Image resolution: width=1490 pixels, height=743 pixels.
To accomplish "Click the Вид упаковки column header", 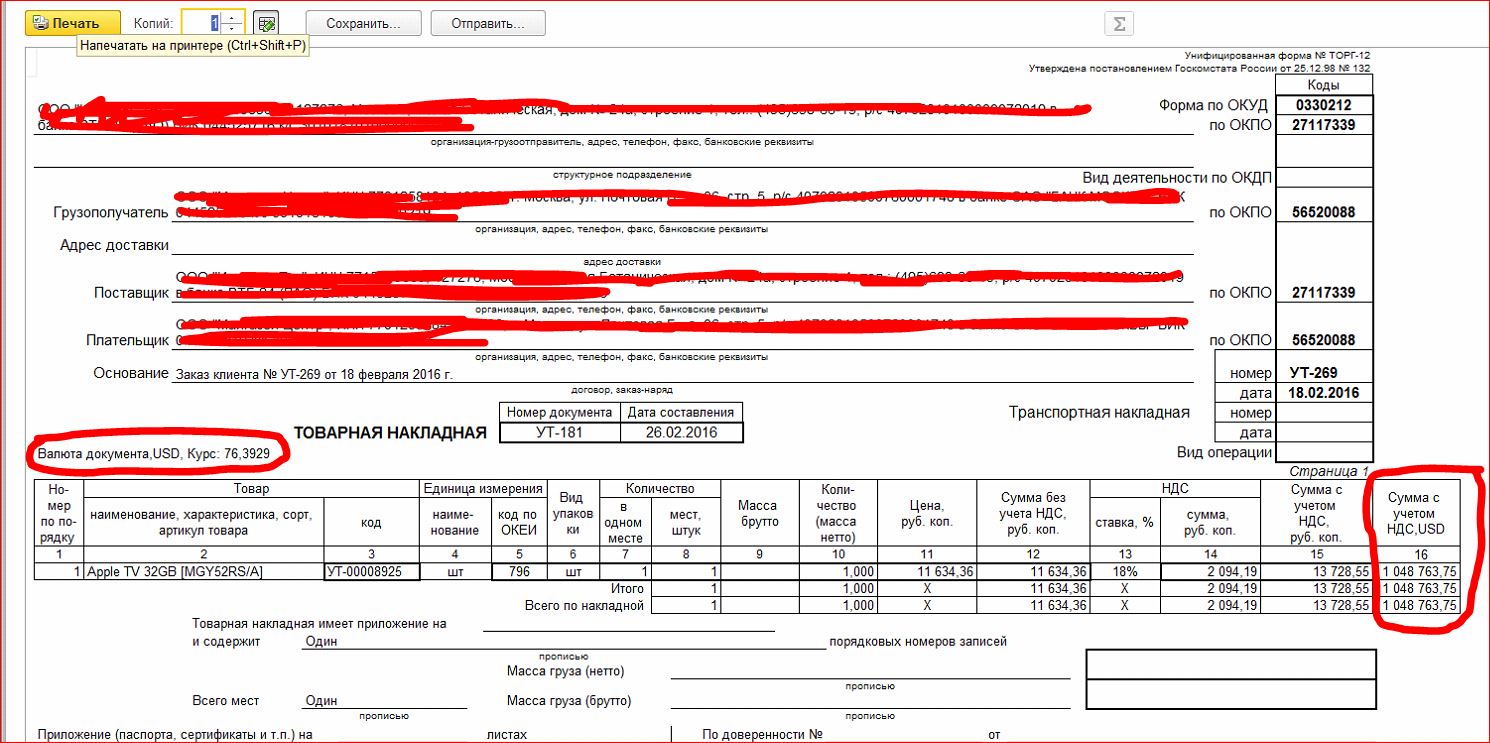I will 573,512.
